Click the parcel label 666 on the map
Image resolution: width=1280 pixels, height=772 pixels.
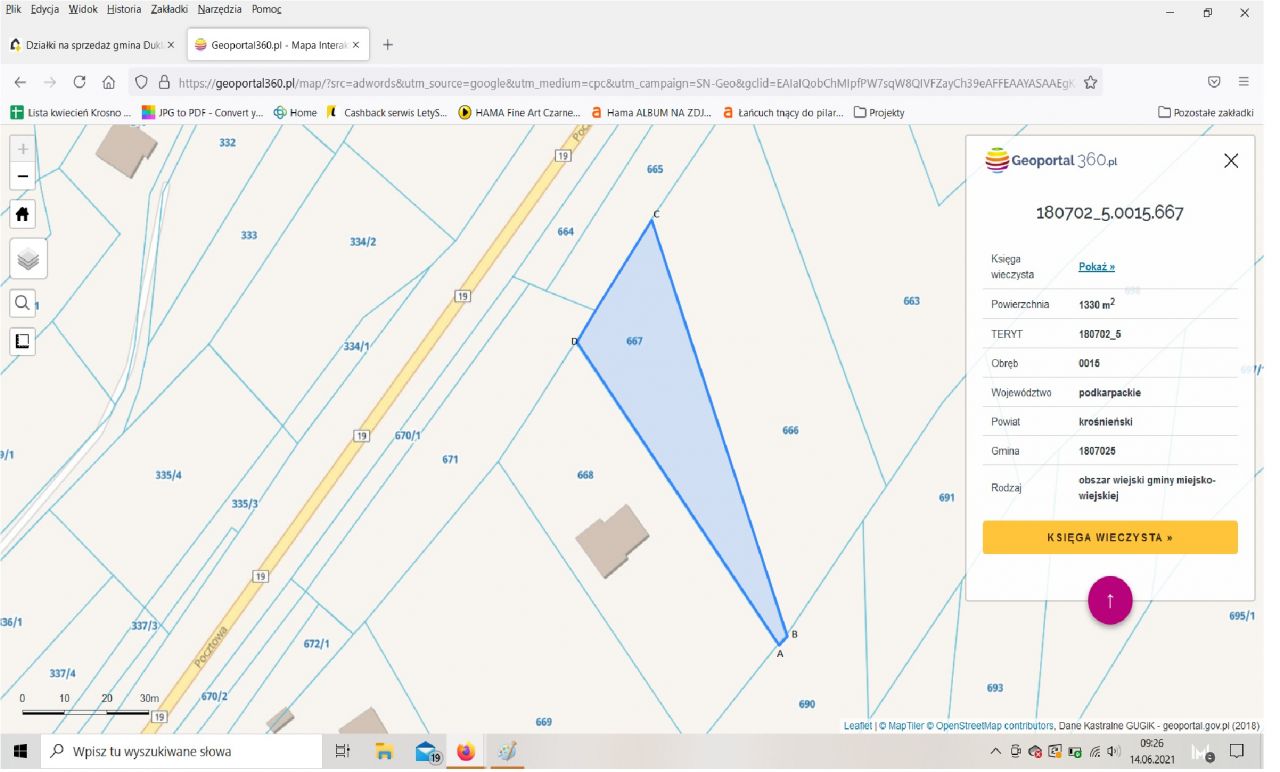coord(790,430)
